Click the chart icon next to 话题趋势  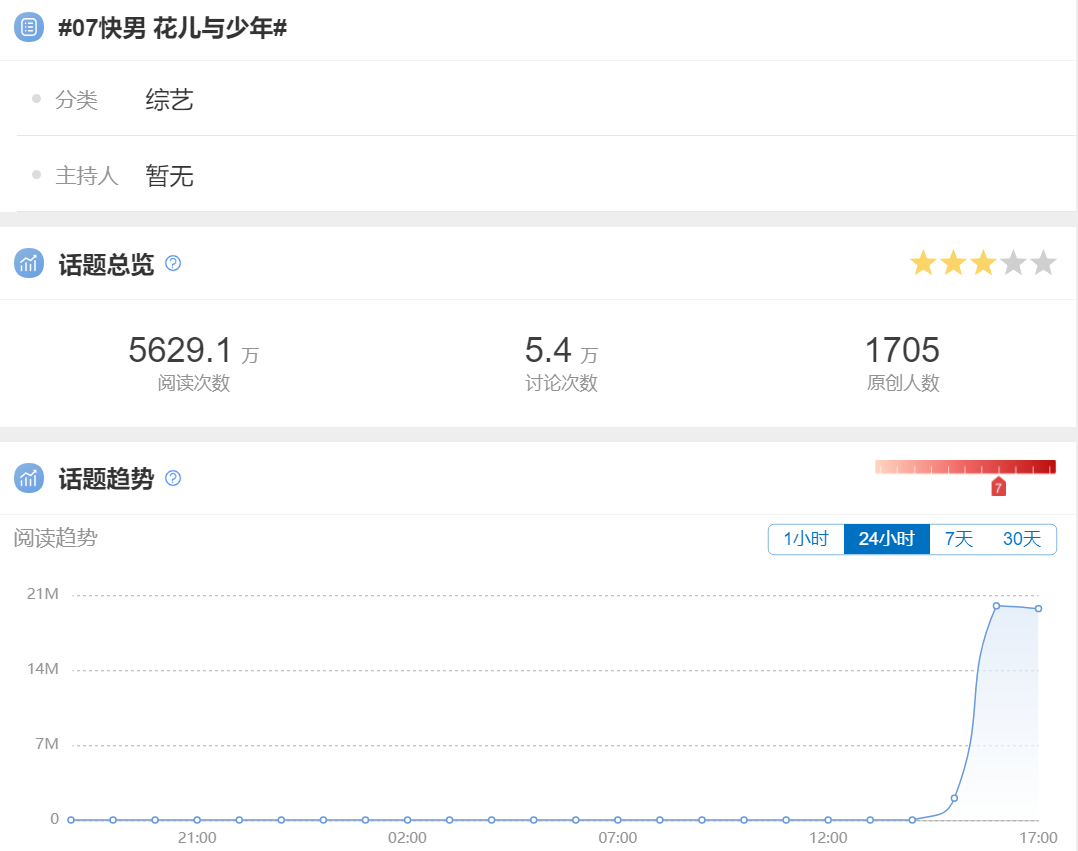click(29, 478)
